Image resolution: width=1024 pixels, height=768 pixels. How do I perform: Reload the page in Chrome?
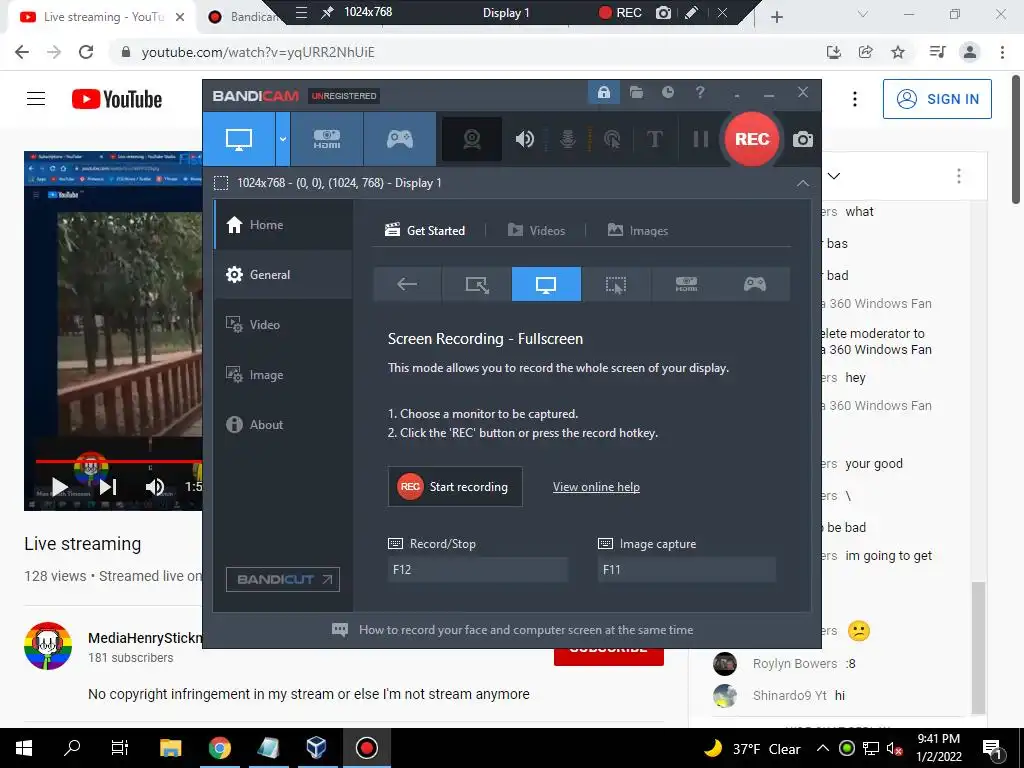tap(86, 52)
